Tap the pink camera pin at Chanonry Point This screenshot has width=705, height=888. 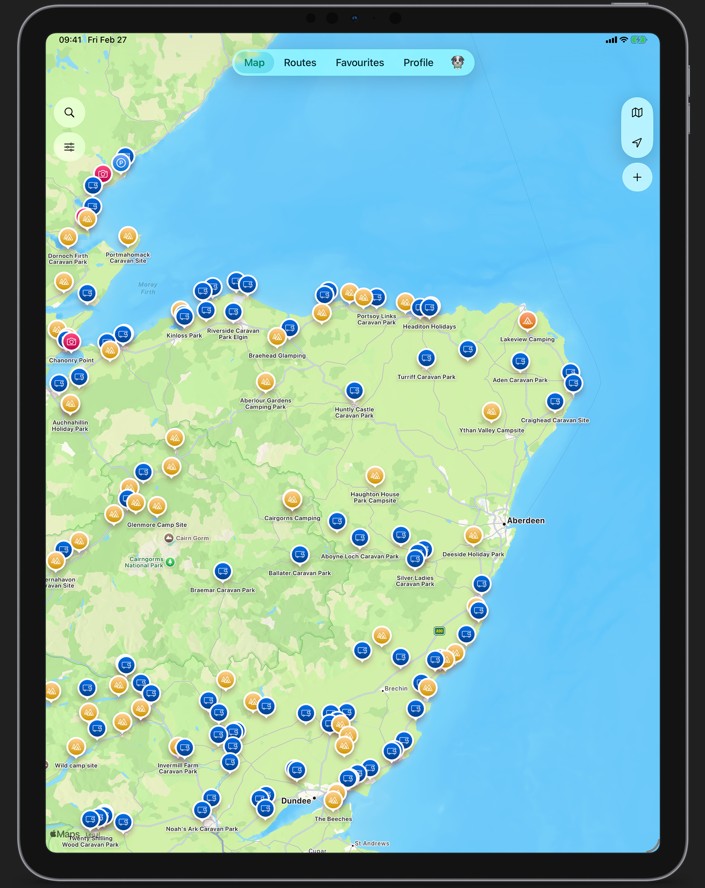pyautogui.click(x=71, y=342)
